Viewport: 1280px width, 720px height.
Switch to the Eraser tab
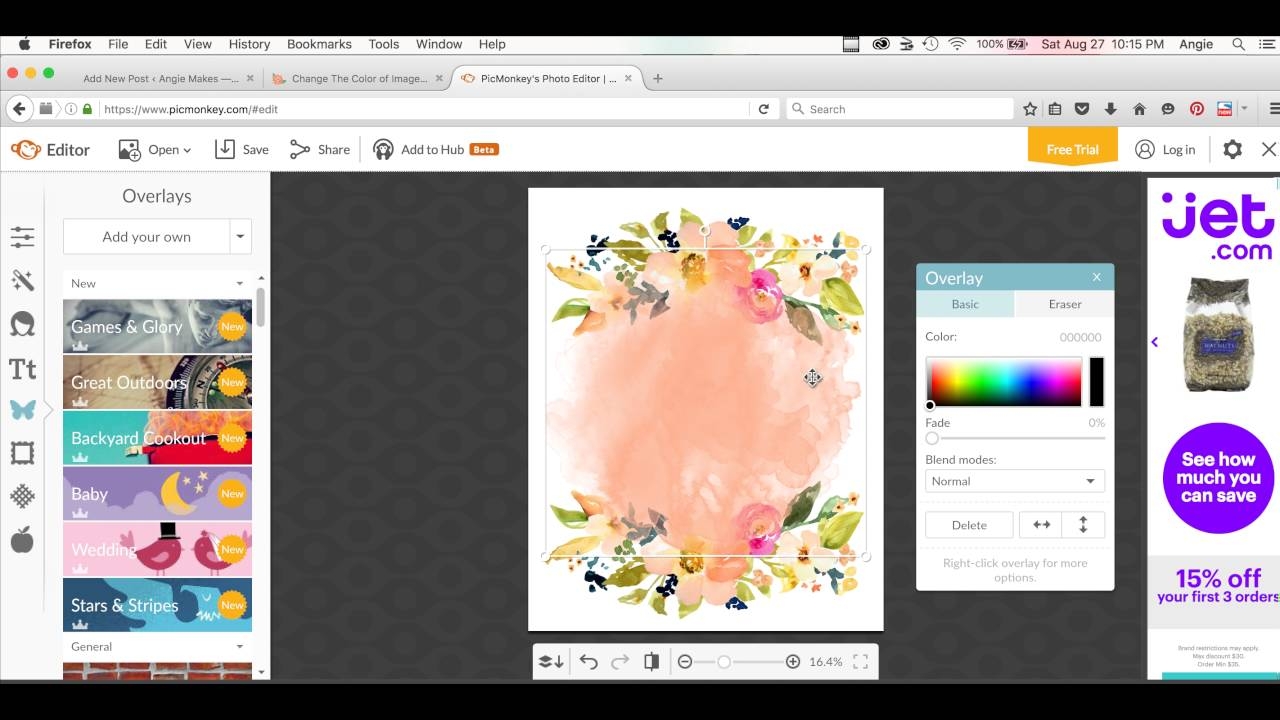1064,304
